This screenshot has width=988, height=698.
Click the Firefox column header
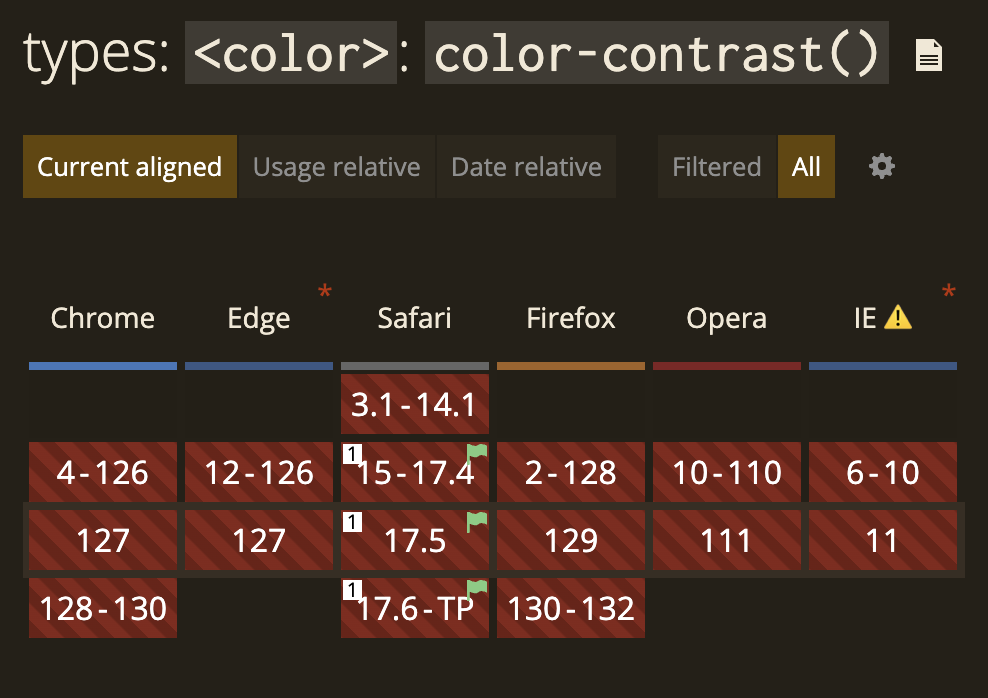coord(571,318)
